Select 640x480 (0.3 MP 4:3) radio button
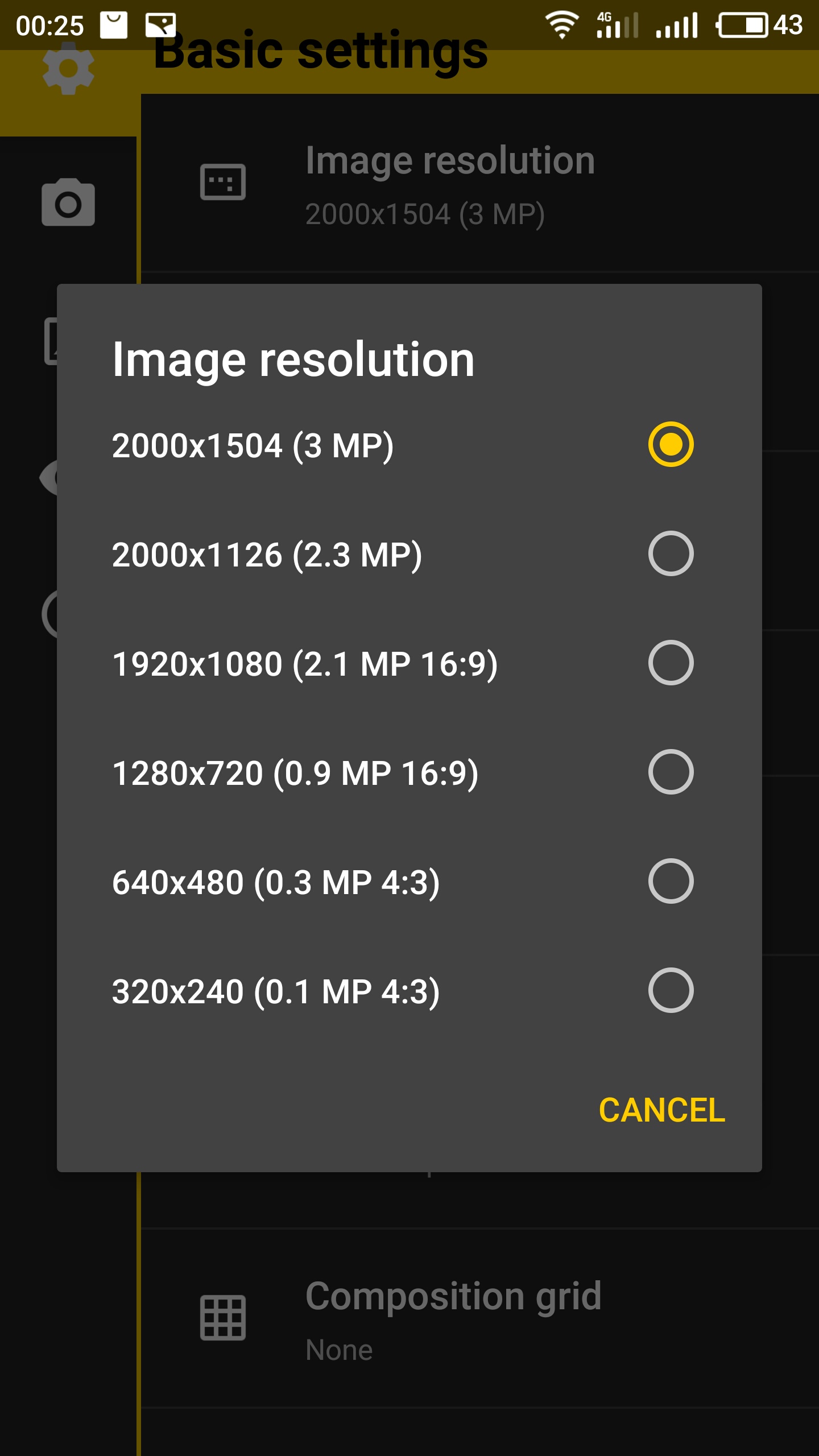Screen dimensions: 819x1456 pyautogui.click(x=671, y=881)
